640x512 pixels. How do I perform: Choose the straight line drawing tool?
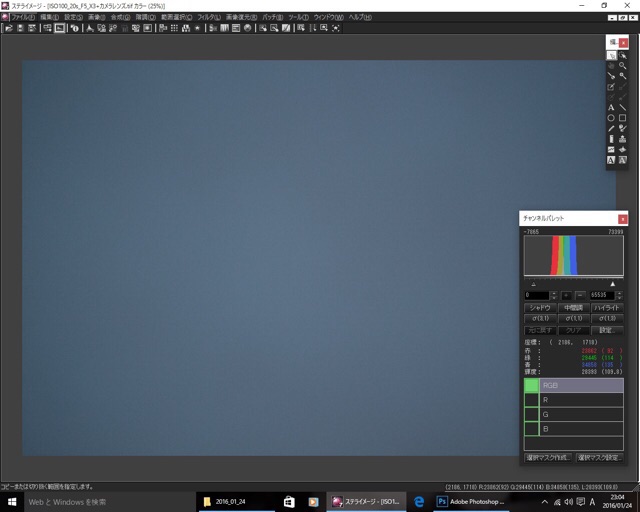pos(622,107)
